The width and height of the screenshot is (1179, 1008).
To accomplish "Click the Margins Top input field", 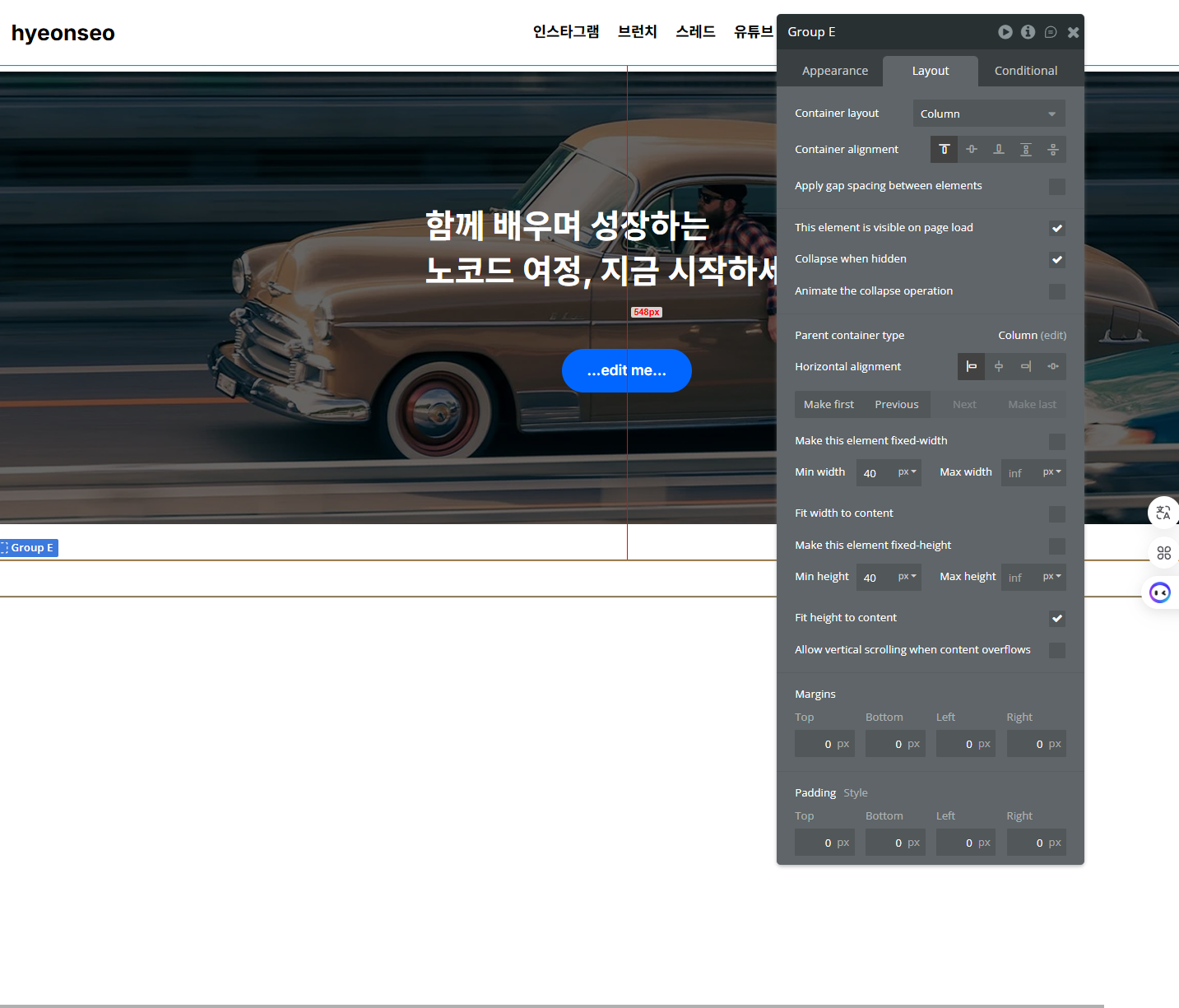I will click(x=824, y=744).
